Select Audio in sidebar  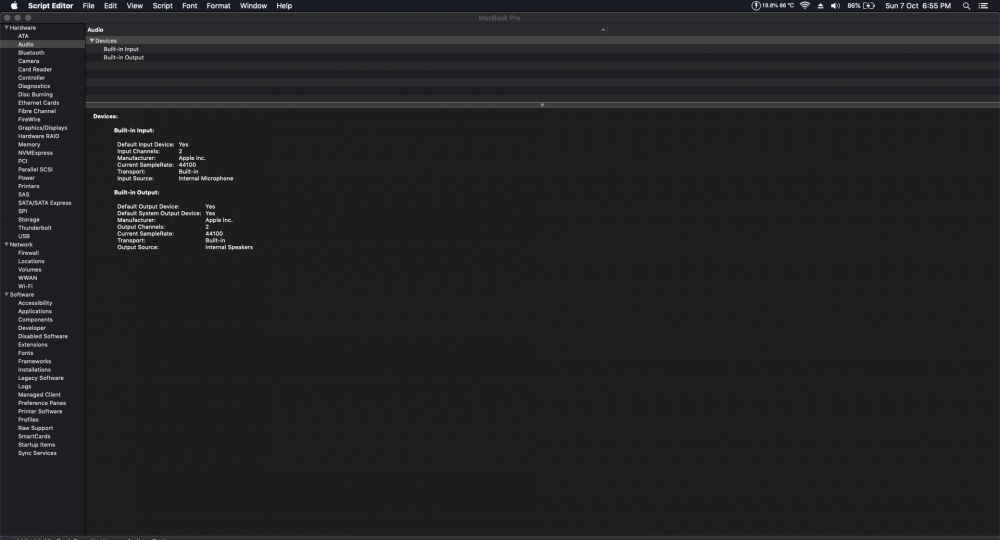[x=26, y=45]
